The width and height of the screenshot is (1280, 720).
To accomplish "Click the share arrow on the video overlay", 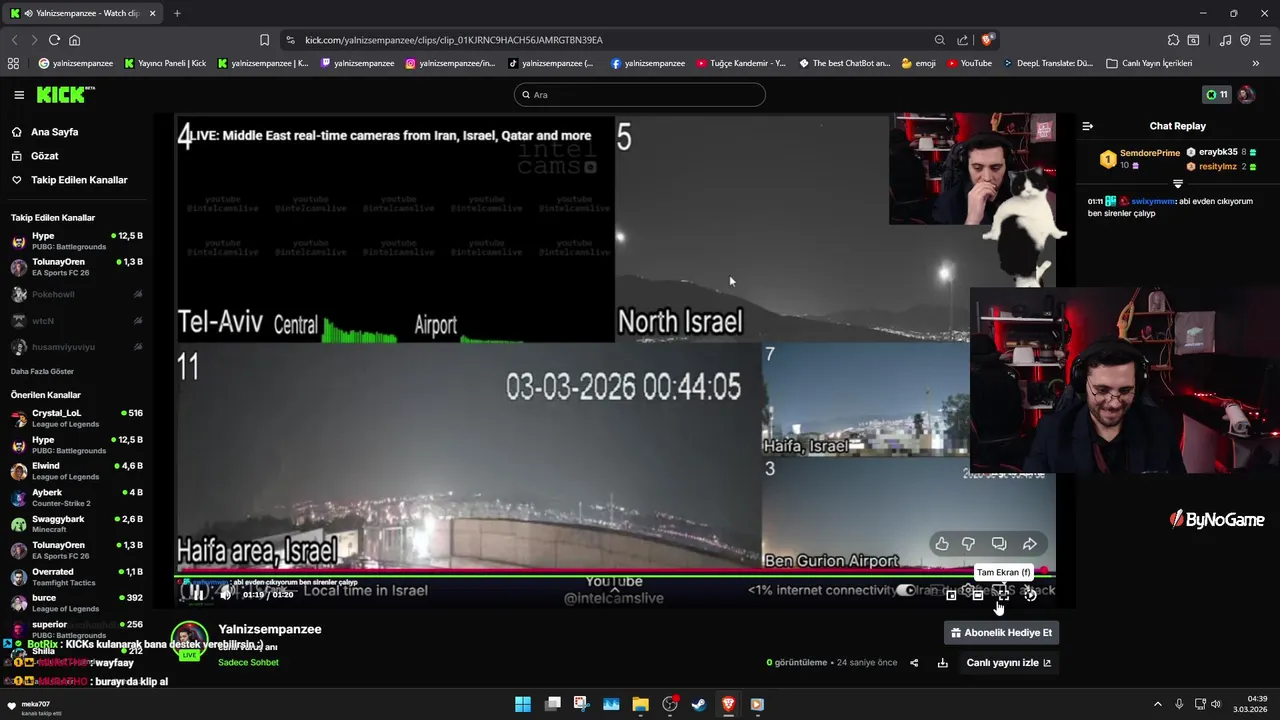I will [1029, 544].
